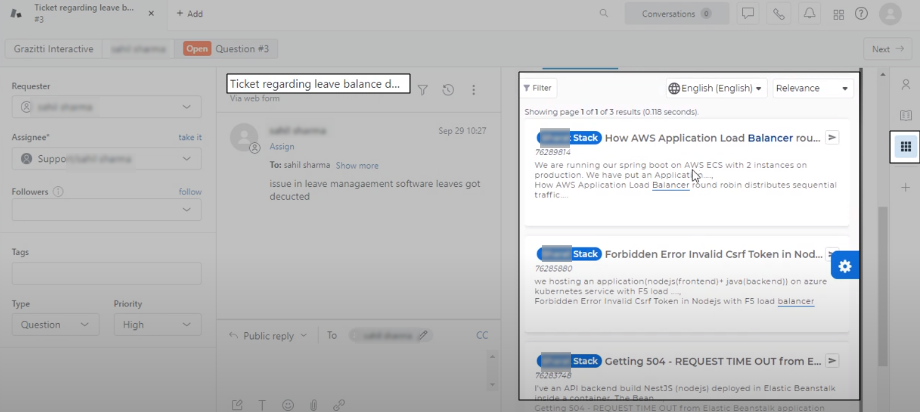The image size is (920, 412).
Task: Open the Conversations button
Action: point(677,13)
